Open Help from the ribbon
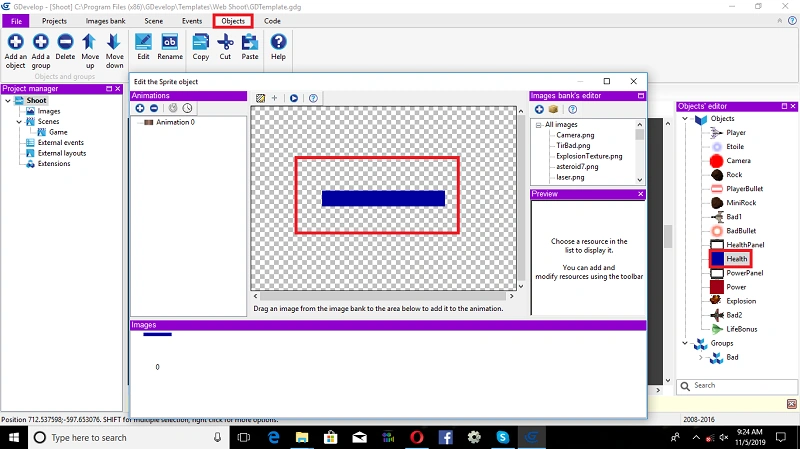Image resolution: width=800 pixels, height=449 pixels. pyautogui.click(x=278, y=47)
